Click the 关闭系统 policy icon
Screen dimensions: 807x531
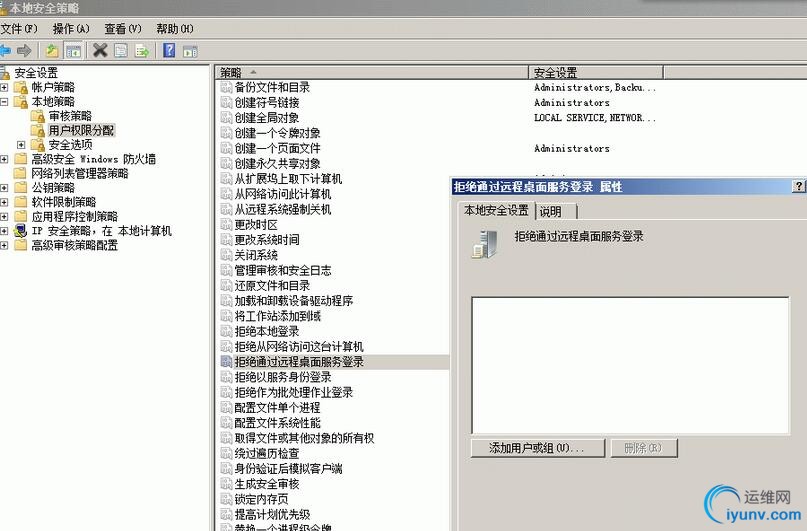[x=226, y=255]
